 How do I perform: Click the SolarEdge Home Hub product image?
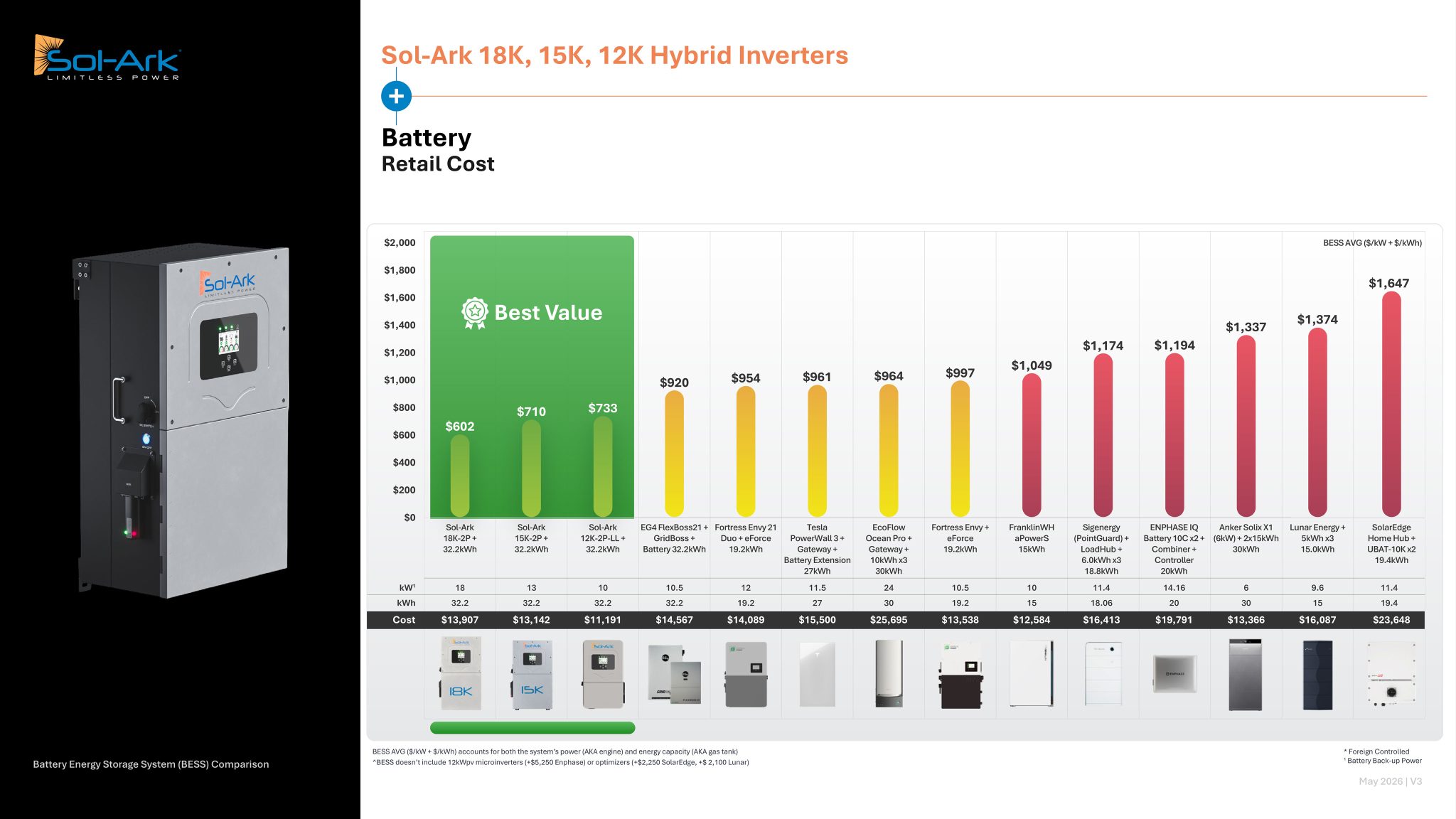[1391, 674]
